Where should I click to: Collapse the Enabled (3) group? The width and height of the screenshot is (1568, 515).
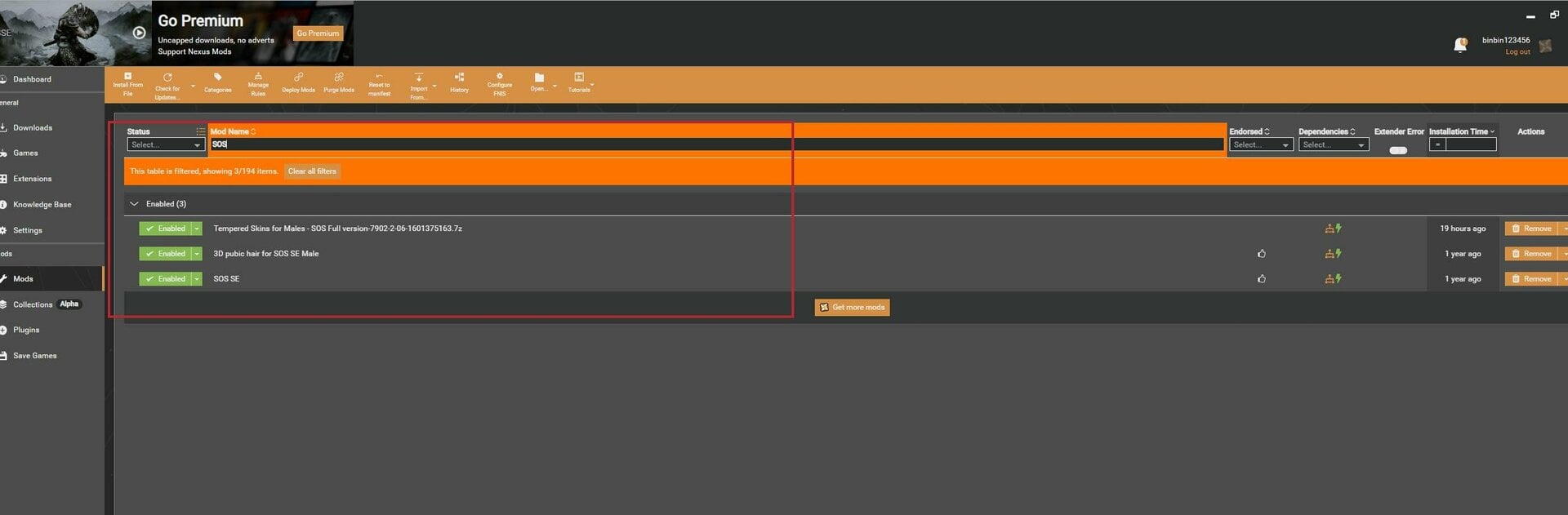[x=134, y=204]
